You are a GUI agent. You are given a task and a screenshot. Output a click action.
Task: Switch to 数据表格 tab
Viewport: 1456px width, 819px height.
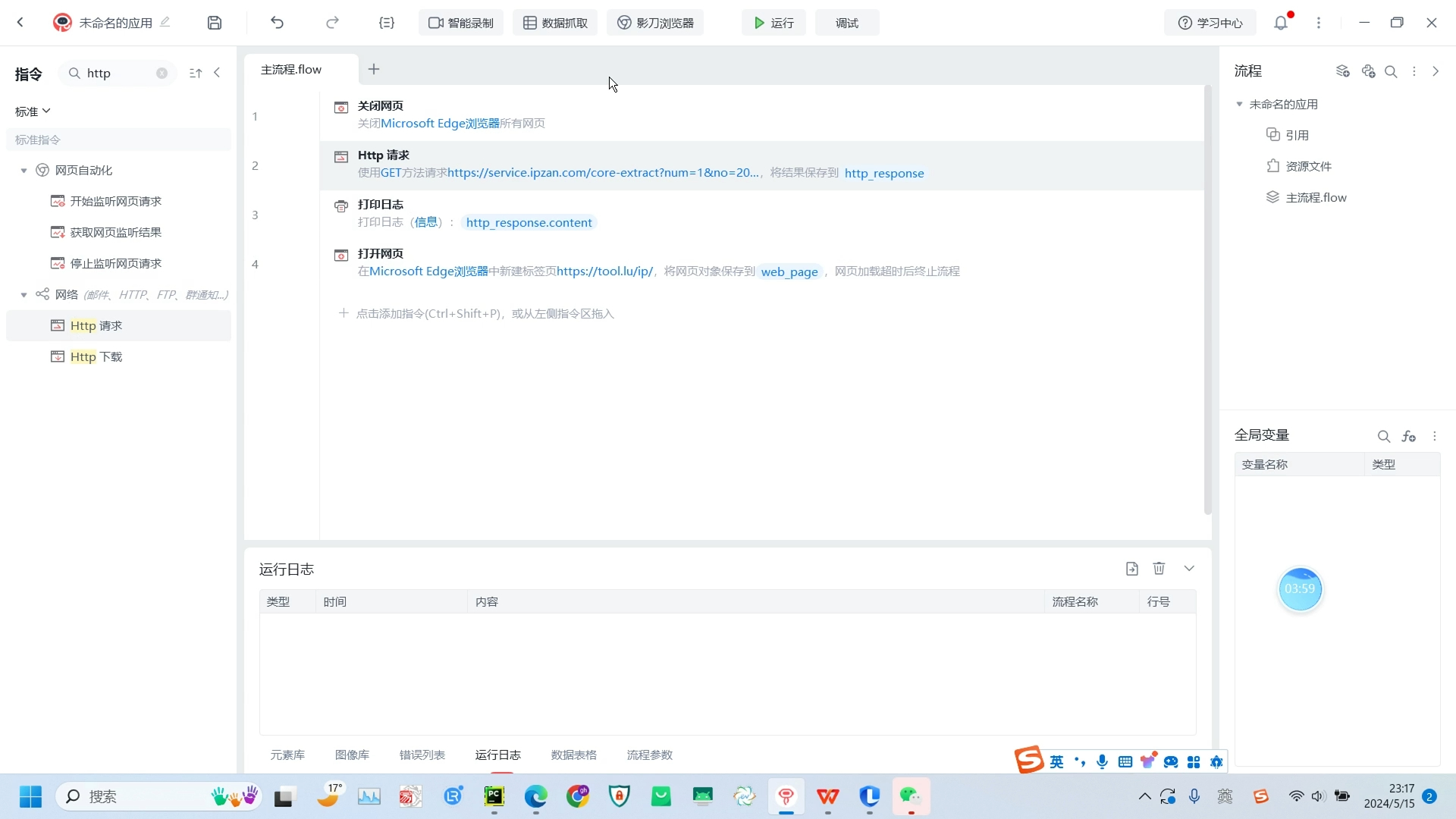(573, 755)
